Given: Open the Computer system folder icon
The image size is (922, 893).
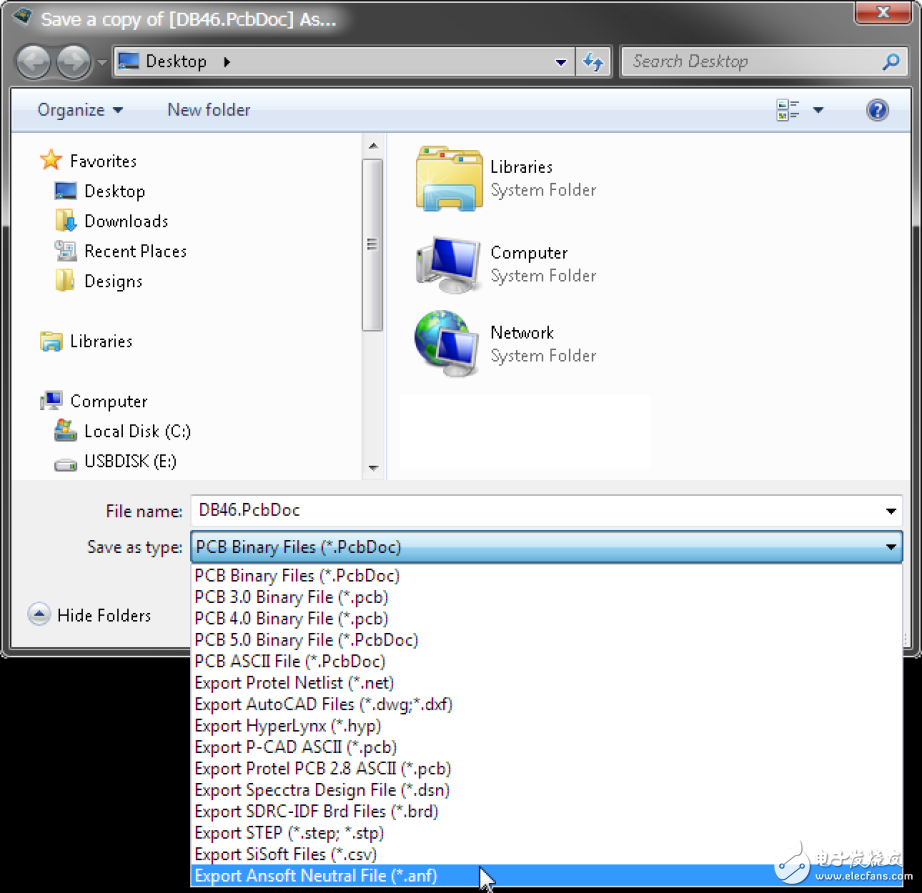Looking at the screenshot, I should tap(449, 263).
